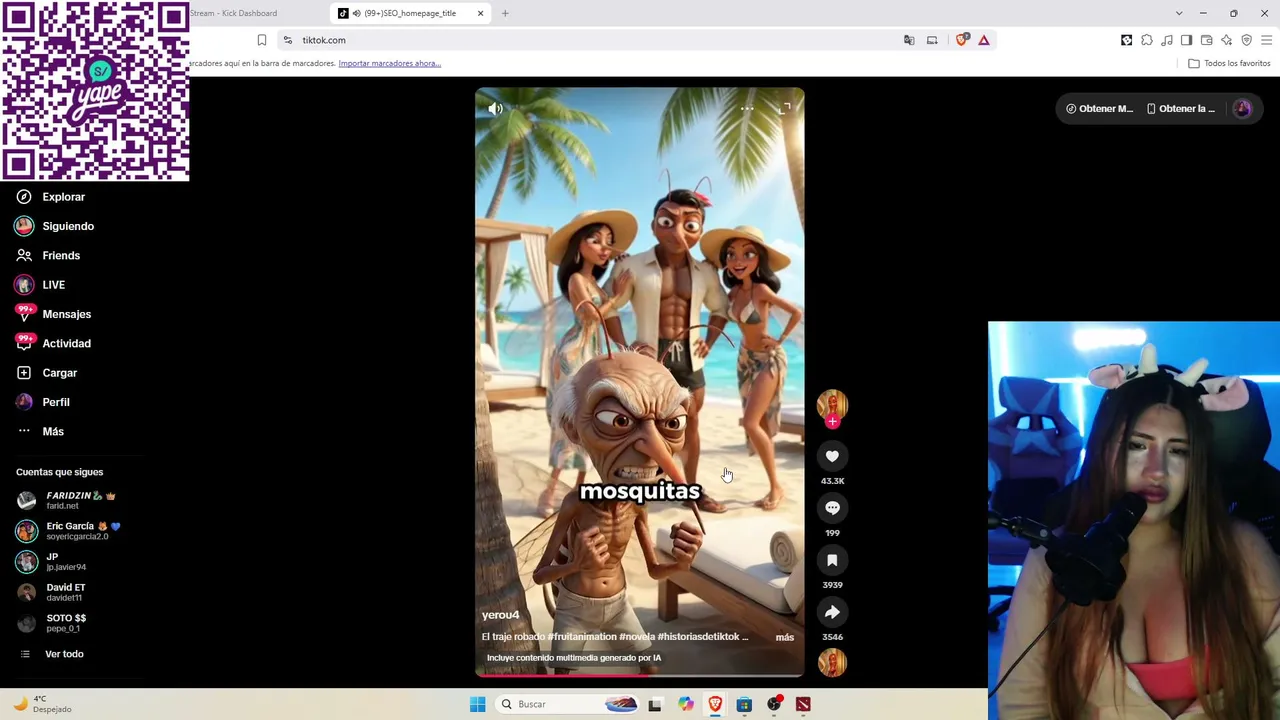Click Importar marcadores ahora link
This screenshot has height=720, width=1280.
[390, 63]
